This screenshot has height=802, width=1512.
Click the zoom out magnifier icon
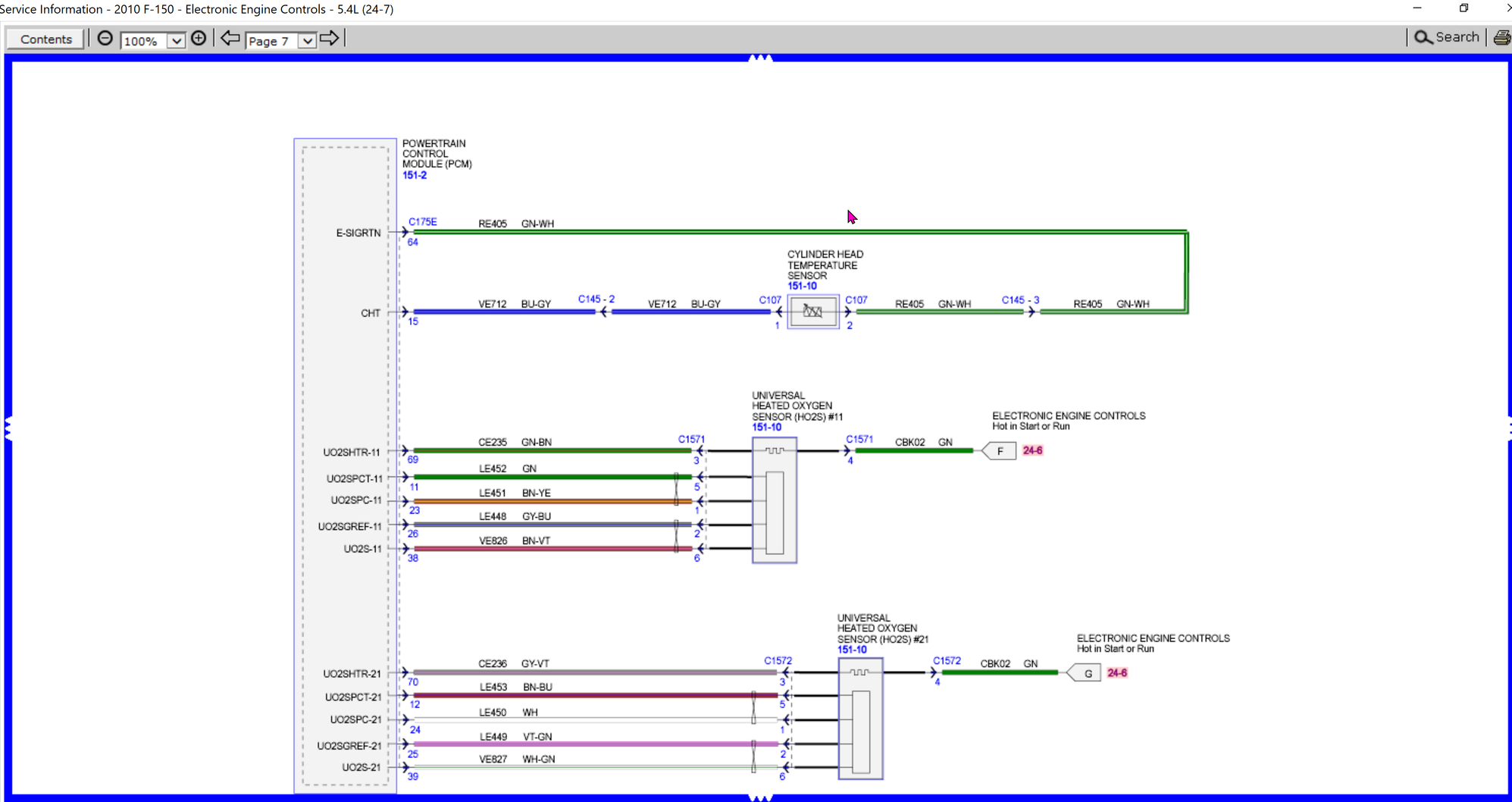pyautogui.click(x=105, y=39)
